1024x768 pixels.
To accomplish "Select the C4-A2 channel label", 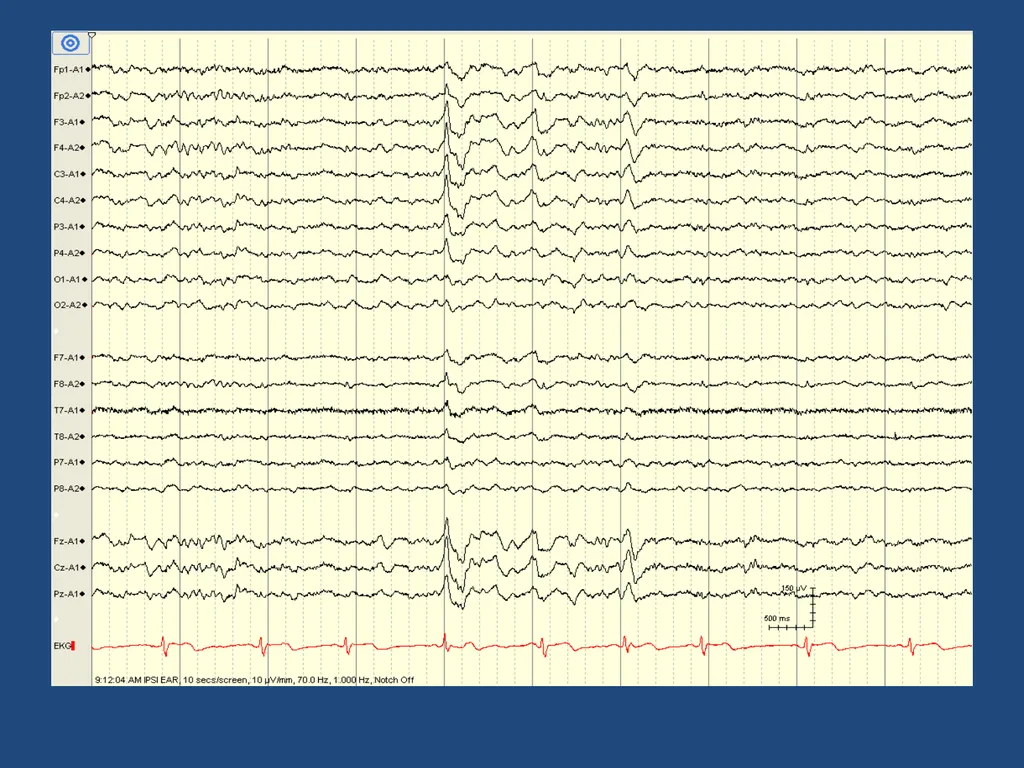I will [x=66, y=200].
